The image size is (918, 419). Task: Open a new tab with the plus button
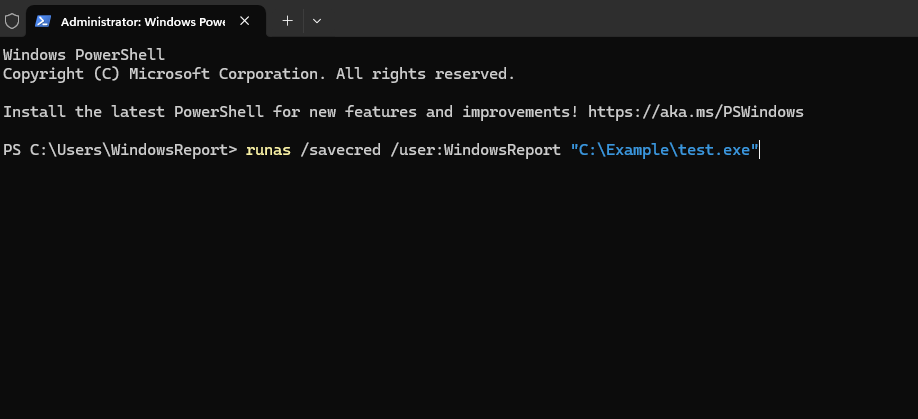pyautogui.click(x=287, y=21)
